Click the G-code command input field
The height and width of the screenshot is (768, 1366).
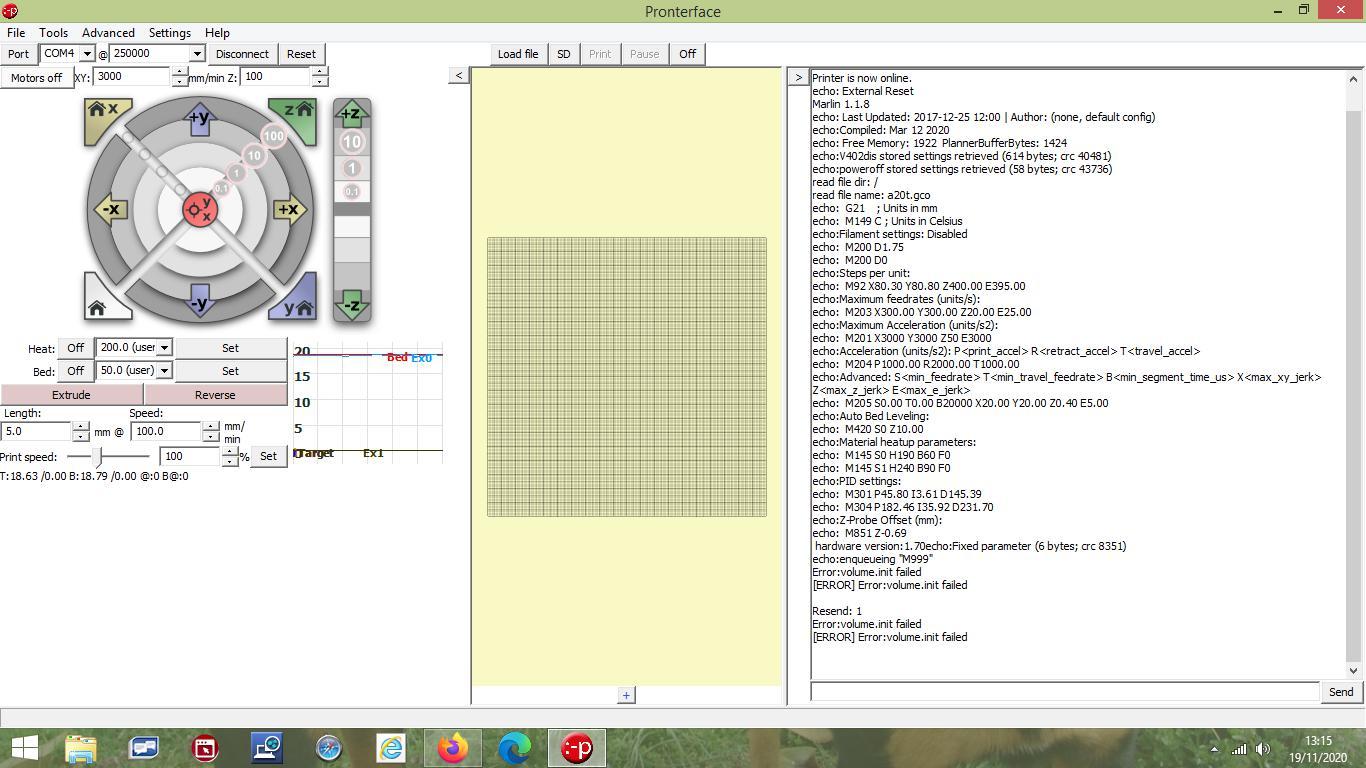coord(1064,692)
